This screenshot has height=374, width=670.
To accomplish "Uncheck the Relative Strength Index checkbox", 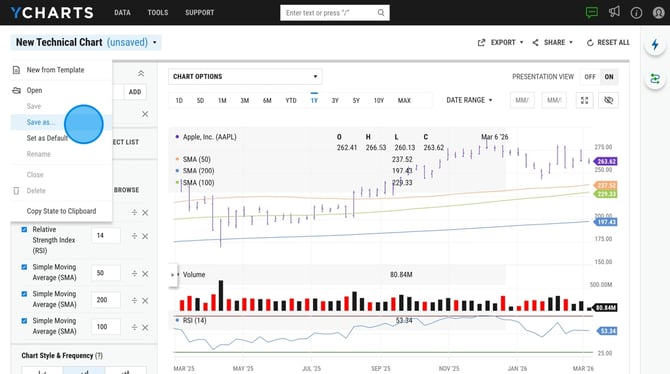I will coord(24,230).
